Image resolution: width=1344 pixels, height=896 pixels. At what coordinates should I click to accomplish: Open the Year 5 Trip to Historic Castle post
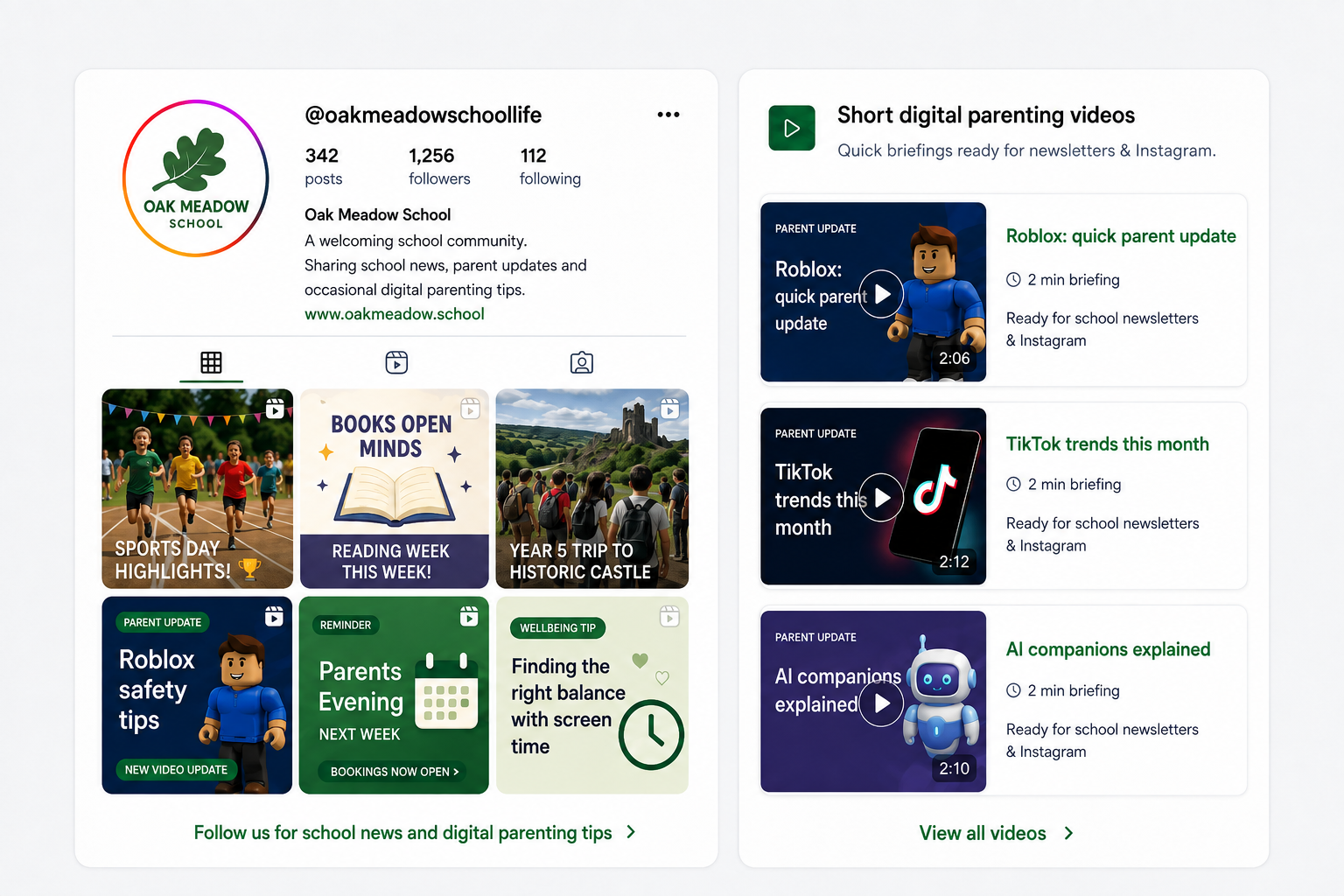(592, 488)
